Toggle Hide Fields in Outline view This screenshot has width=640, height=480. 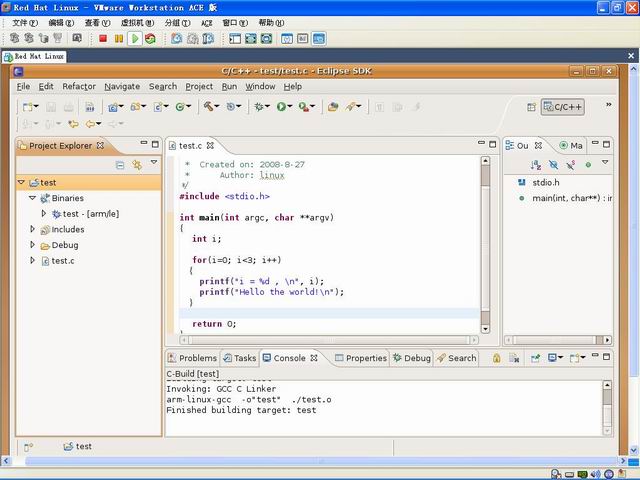pos(553,165)
